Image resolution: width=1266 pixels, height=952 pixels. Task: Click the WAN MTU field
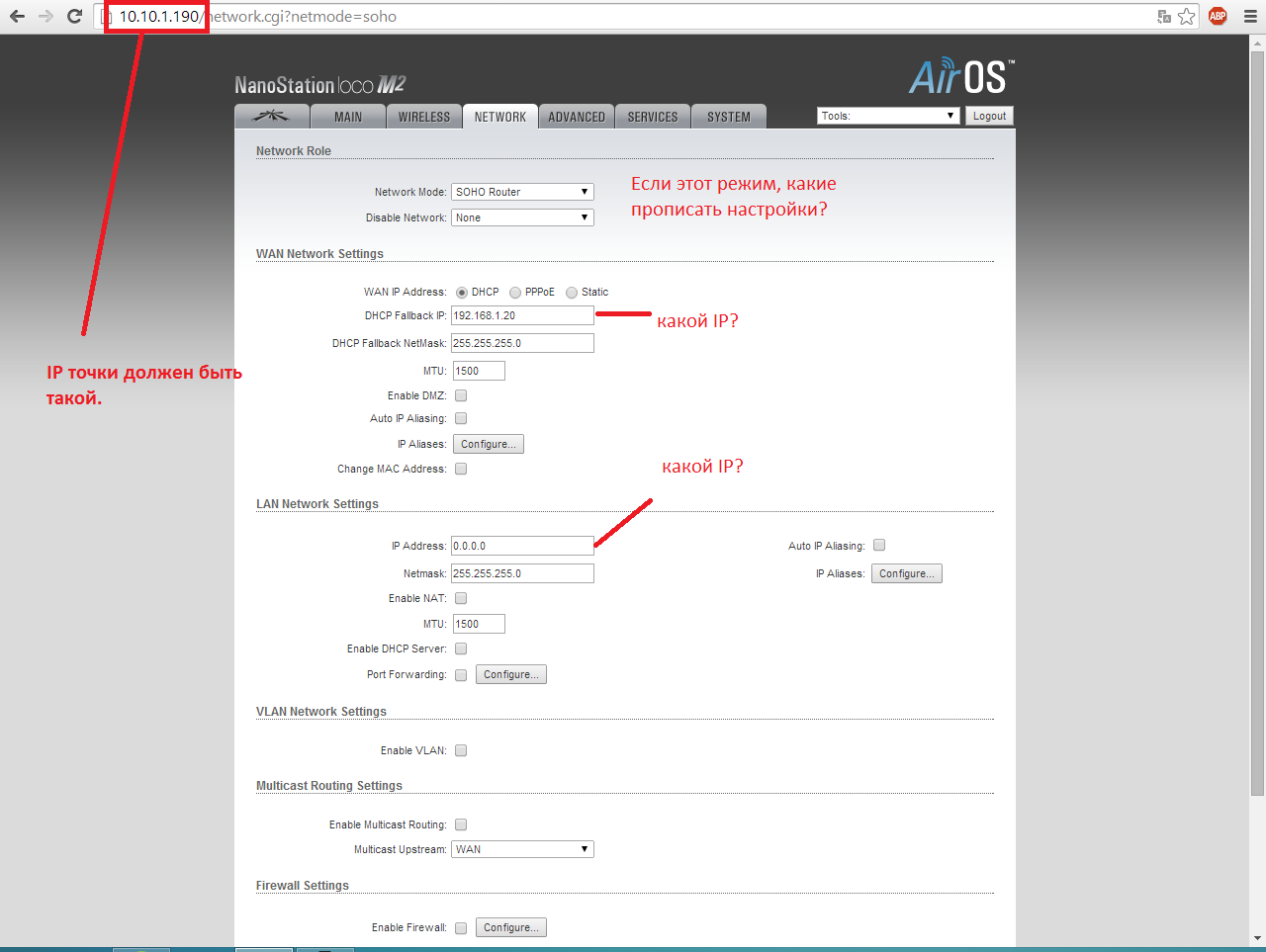[x=479, y=371]
